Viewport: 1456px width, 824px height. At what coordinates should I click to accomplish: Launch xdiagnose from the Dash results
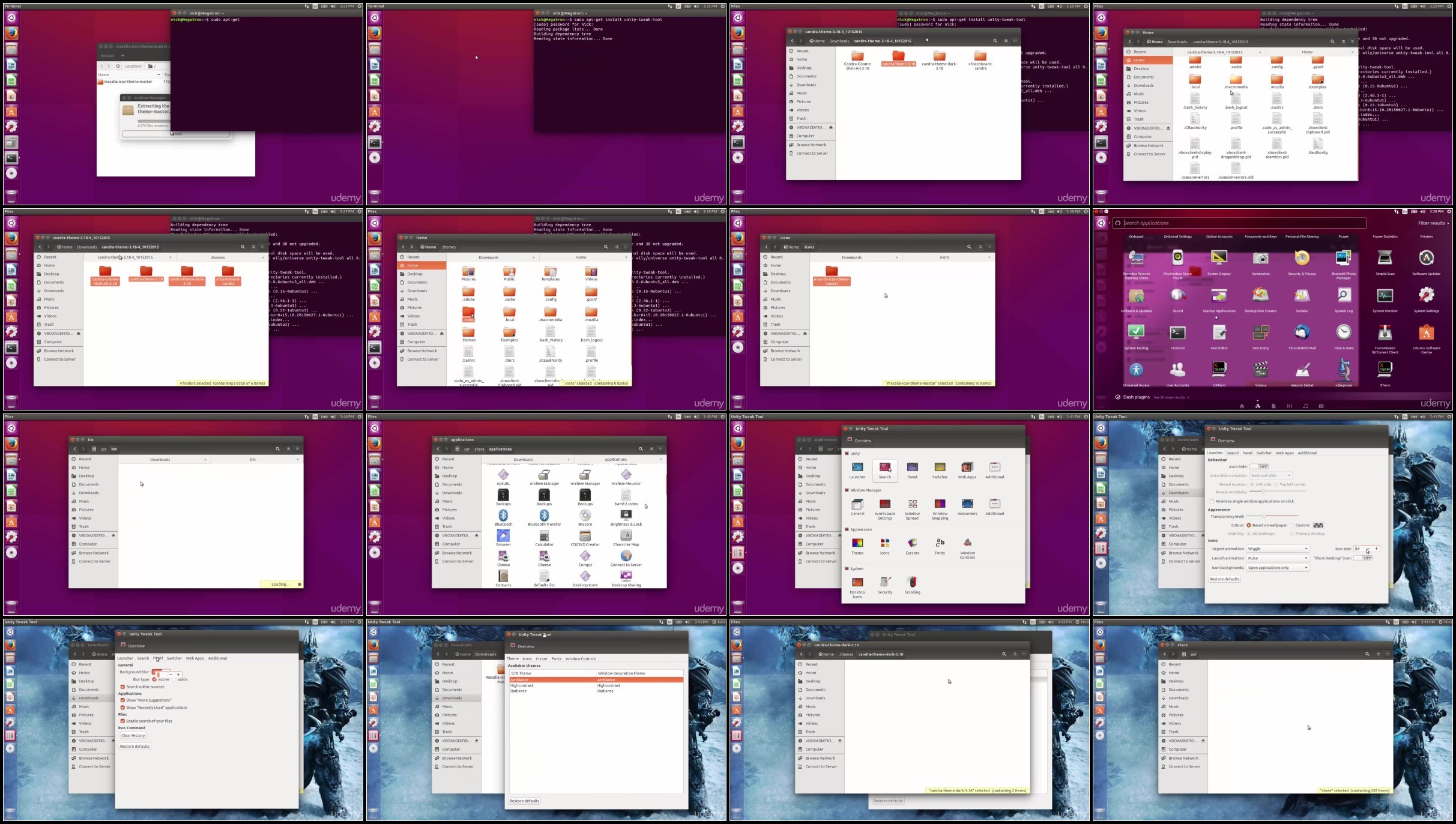[x=1343, y=373]
